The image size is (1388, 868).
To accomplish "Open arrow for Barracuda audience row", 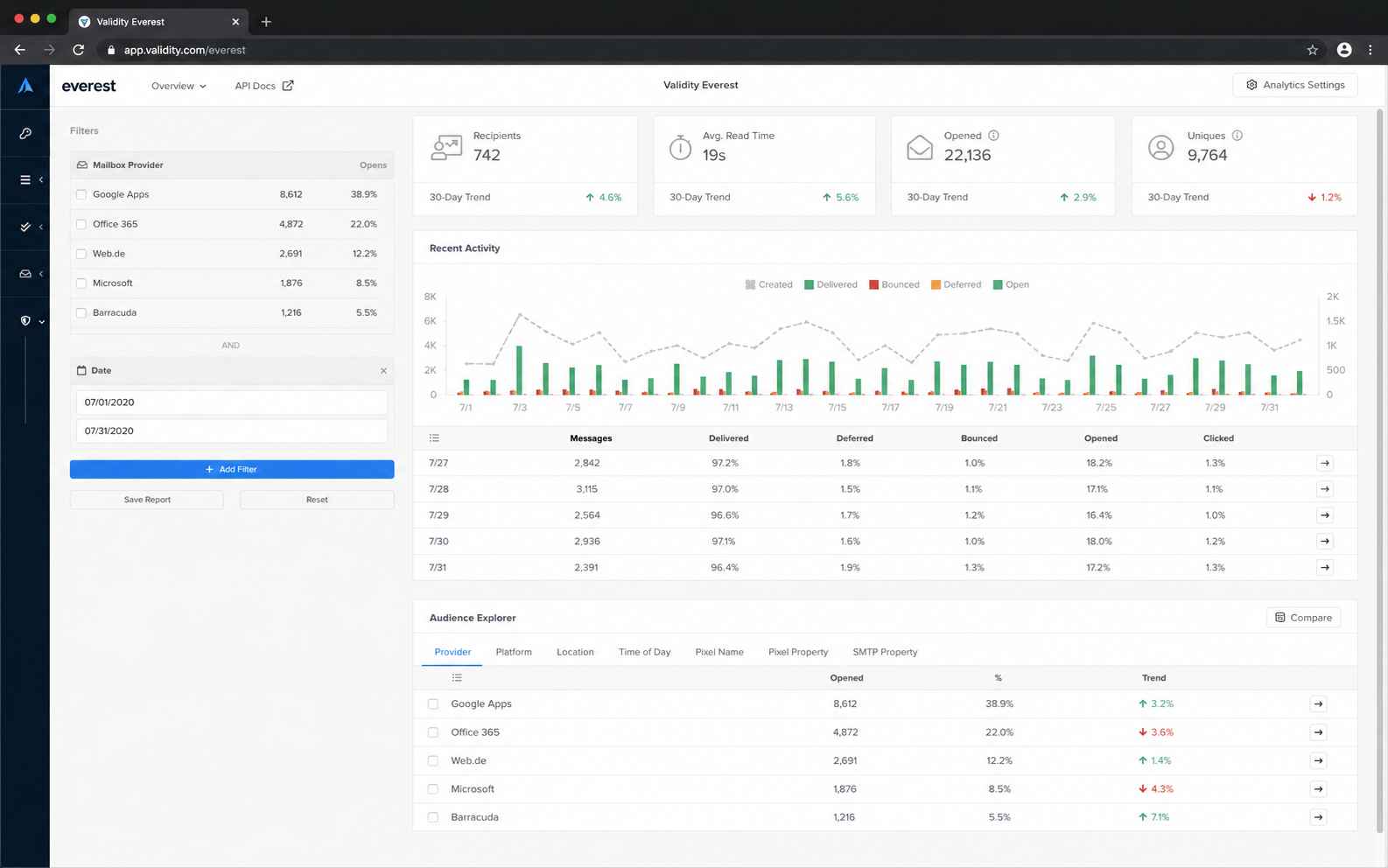I will (x=1319, y=817).
